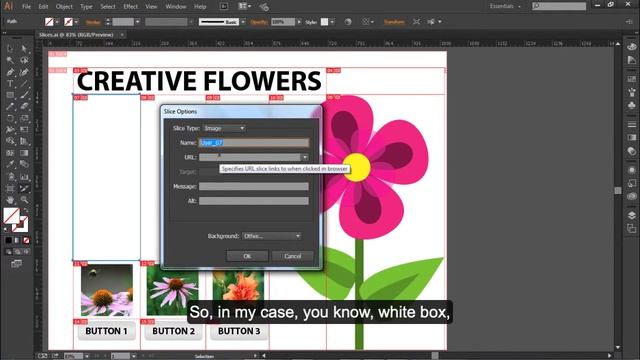This screenshot has height=360, width=640.
Task: Select the Hand tool
Action: pos(10,200)
